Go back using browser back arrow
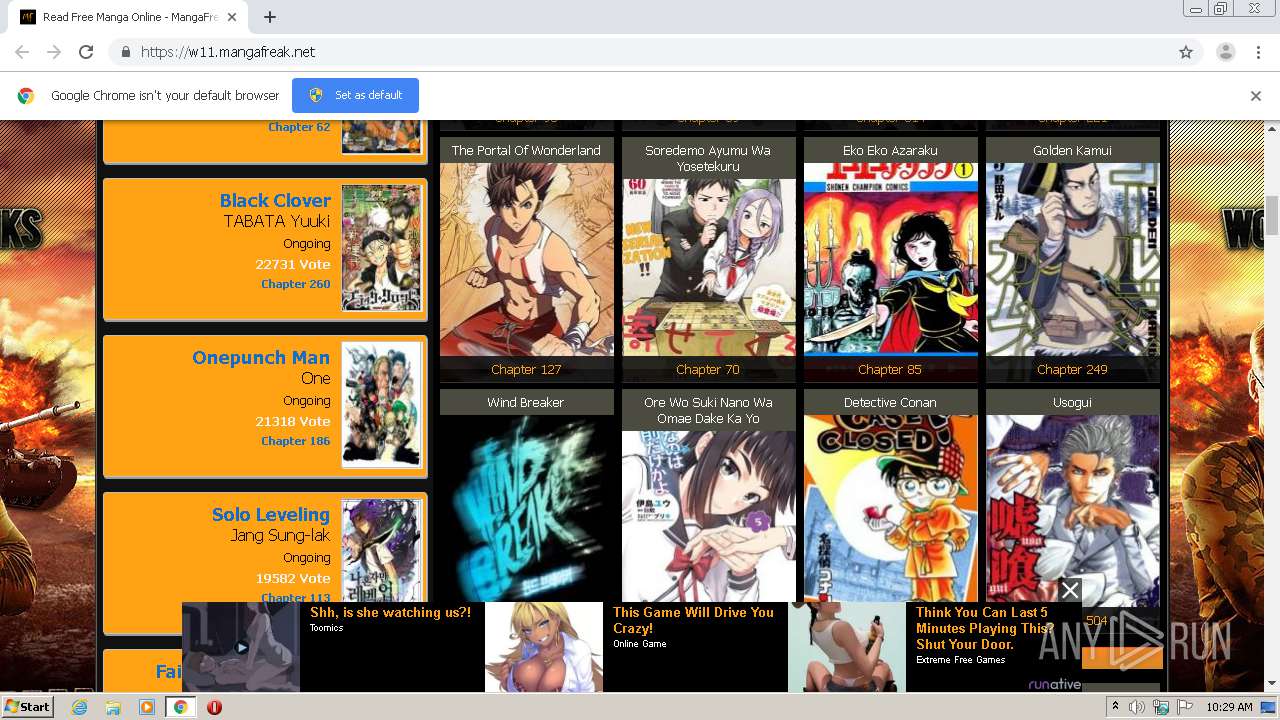Screen dimensions: 1280x720 coord(22,52)
